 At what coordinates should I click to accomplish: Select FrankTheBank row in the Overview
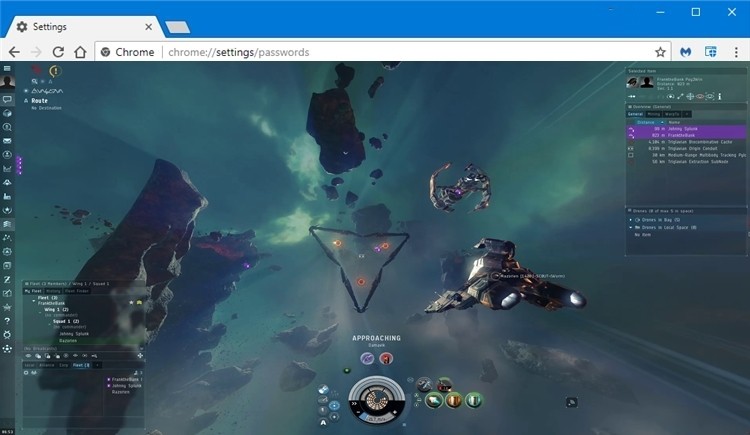(x=686, y=135)
